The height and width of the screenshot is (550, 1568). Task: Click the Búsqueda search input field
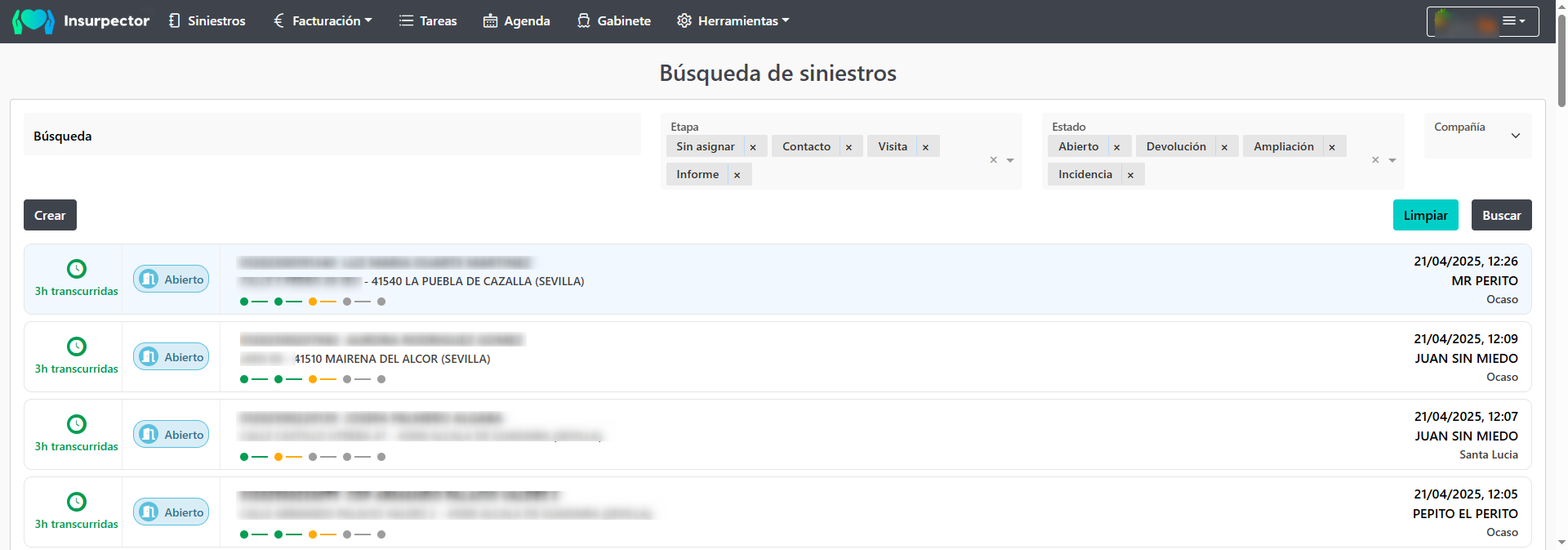coord(332,136)
